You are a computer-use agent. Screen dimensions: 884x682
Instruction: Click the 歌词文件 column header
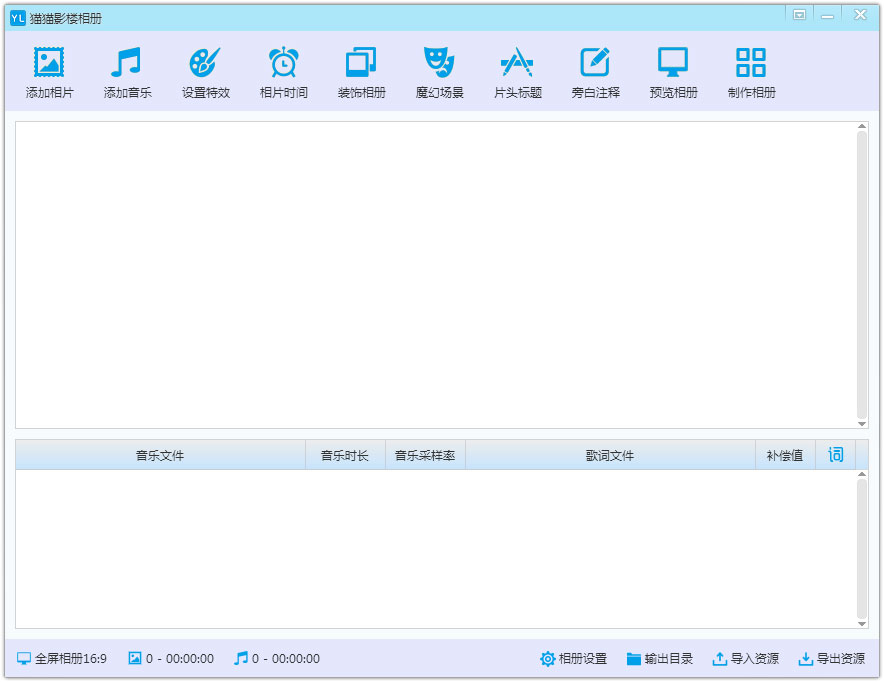pyautogui.click(x=610, y=455)
